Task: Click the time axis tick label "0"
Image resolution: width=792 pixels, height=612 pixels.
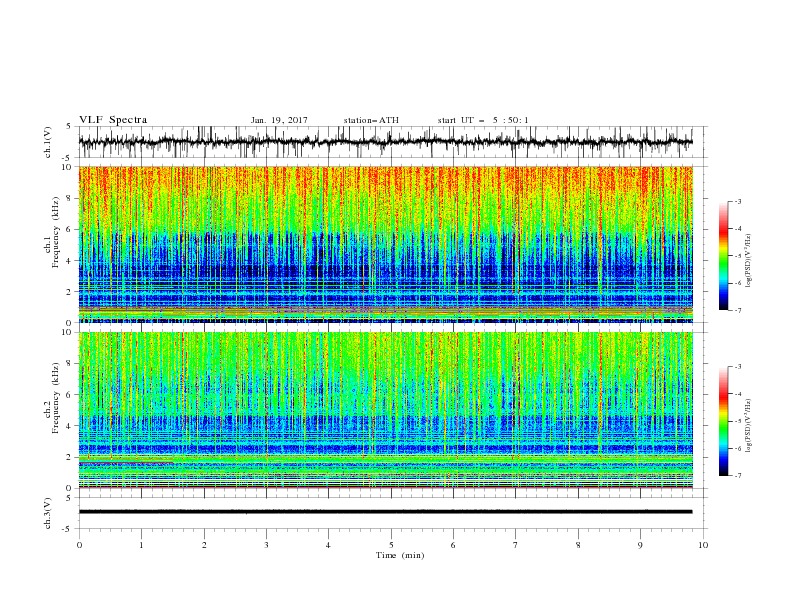Action: click(79, 545)
